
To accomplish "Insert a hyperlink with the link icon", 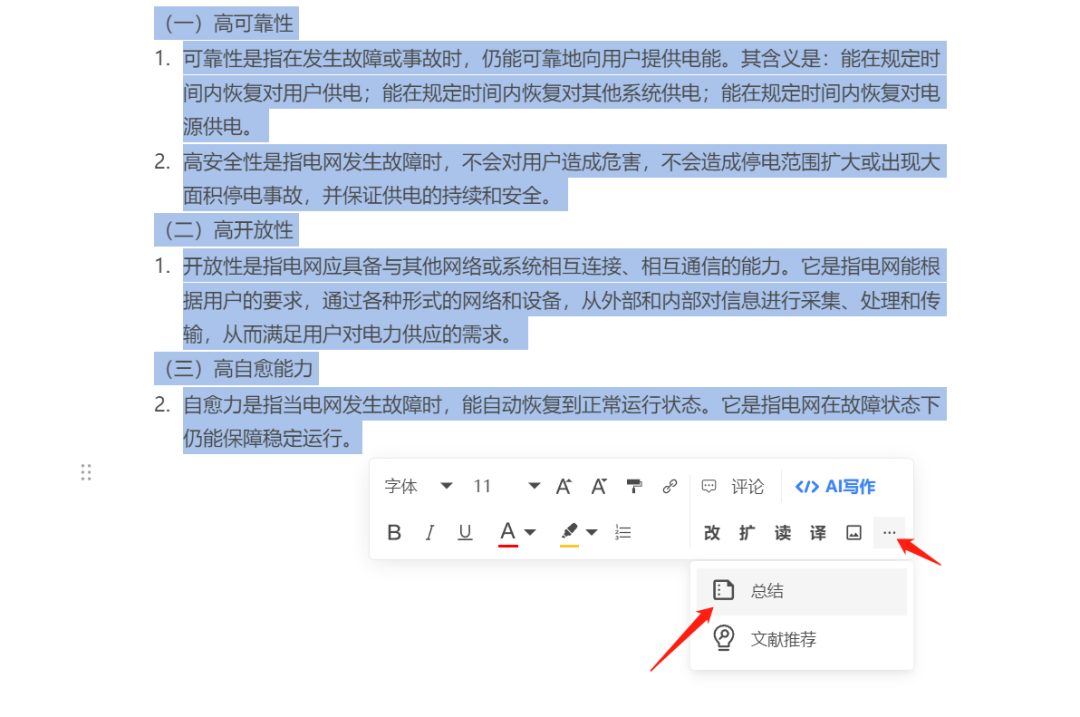I will 669,487.
